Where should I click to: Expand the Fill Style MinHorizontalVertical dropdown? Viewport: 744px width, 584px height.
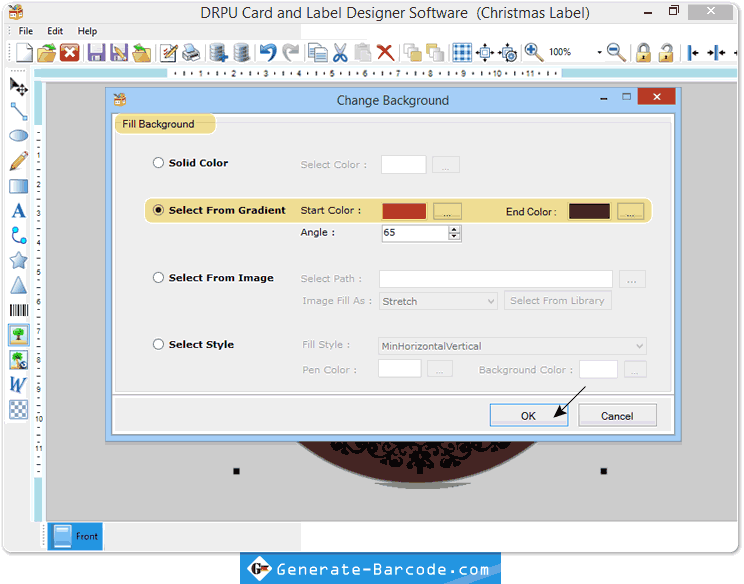pos(512,346)
